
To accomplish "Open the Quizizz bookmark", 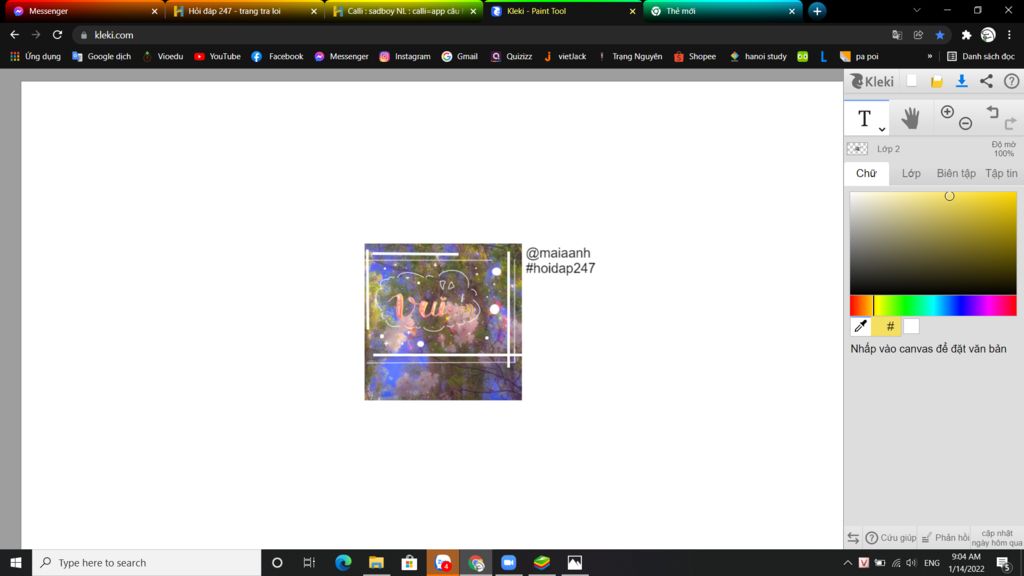I will pyautogui.click(x=511, y=56).
